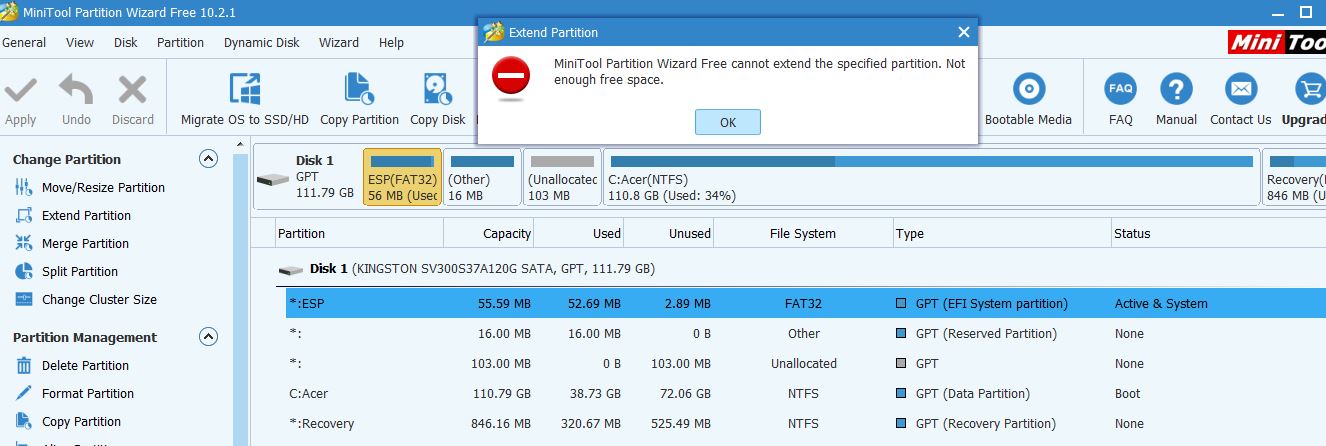Screen dimensions: 1326x446
Task: Select the C:Acer partition row
Action: [806, 393]
